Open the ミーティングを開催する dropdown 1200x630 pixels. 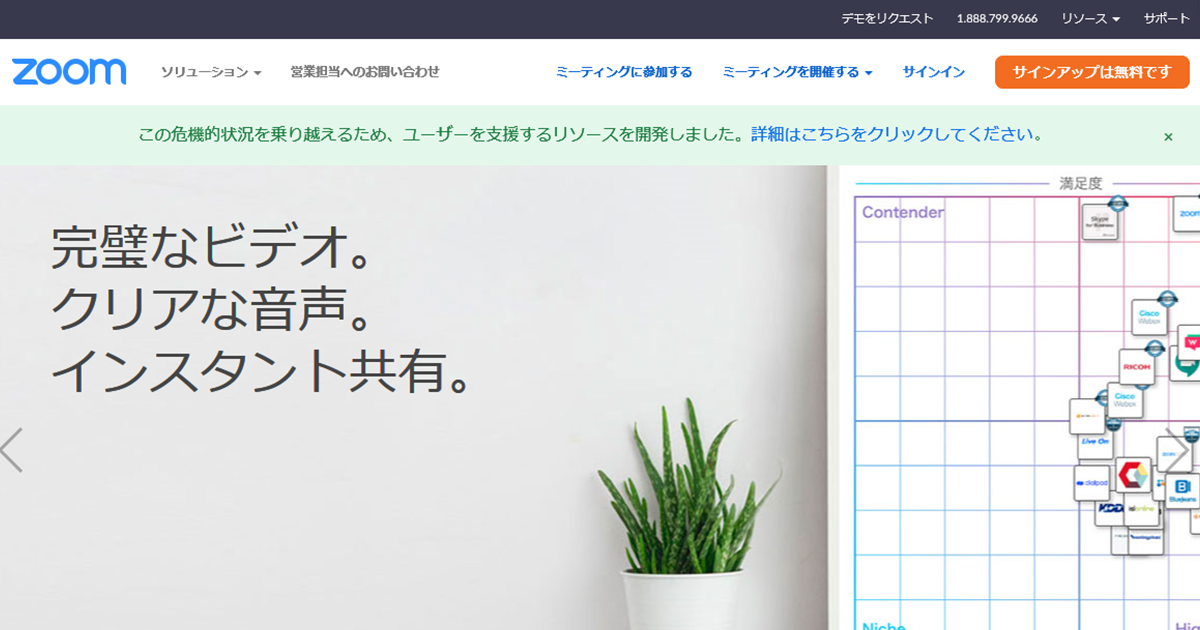797,72
